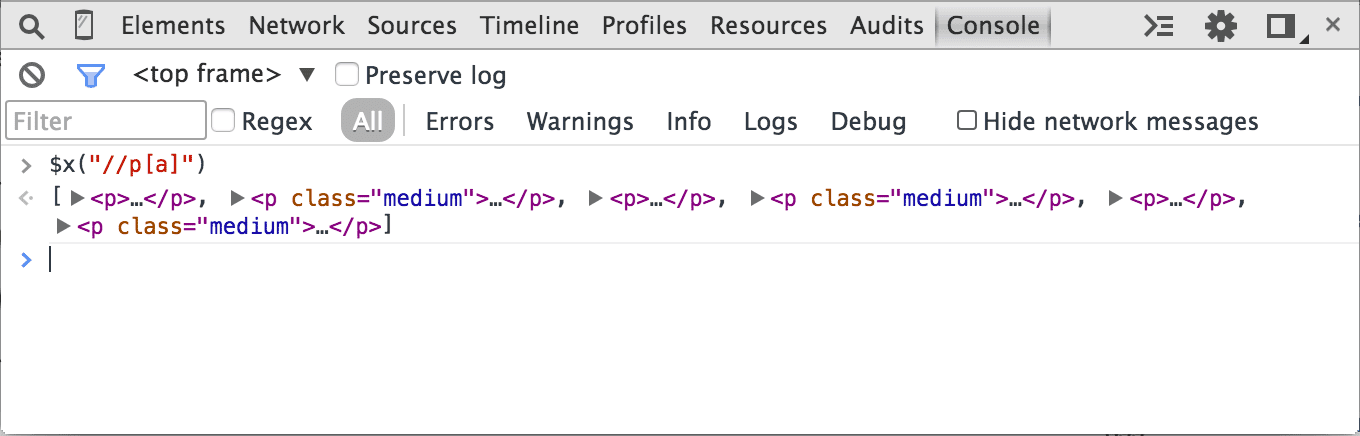Change DevTools dock side icon
The image size is (1360, 436).
[x=1283, y=26]
